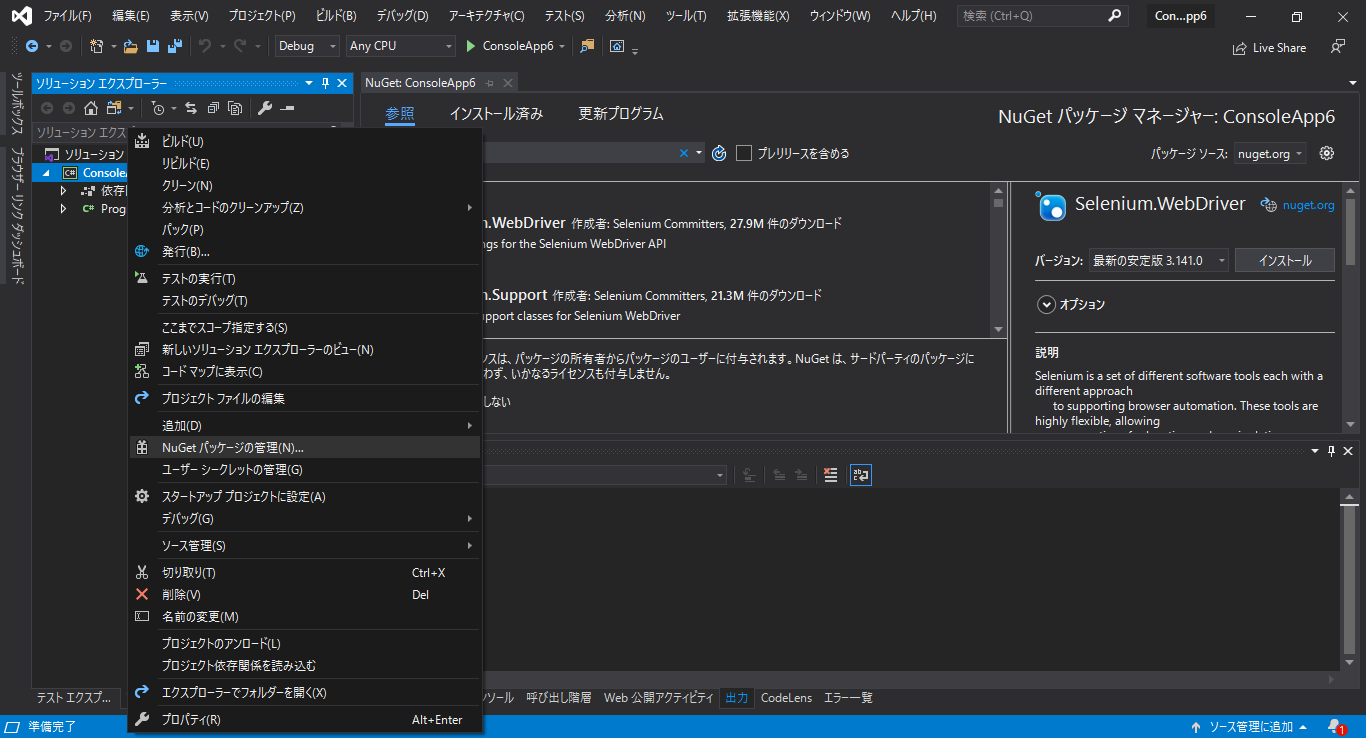Select Edit Project File in context menu

click(x=305, y=399)
